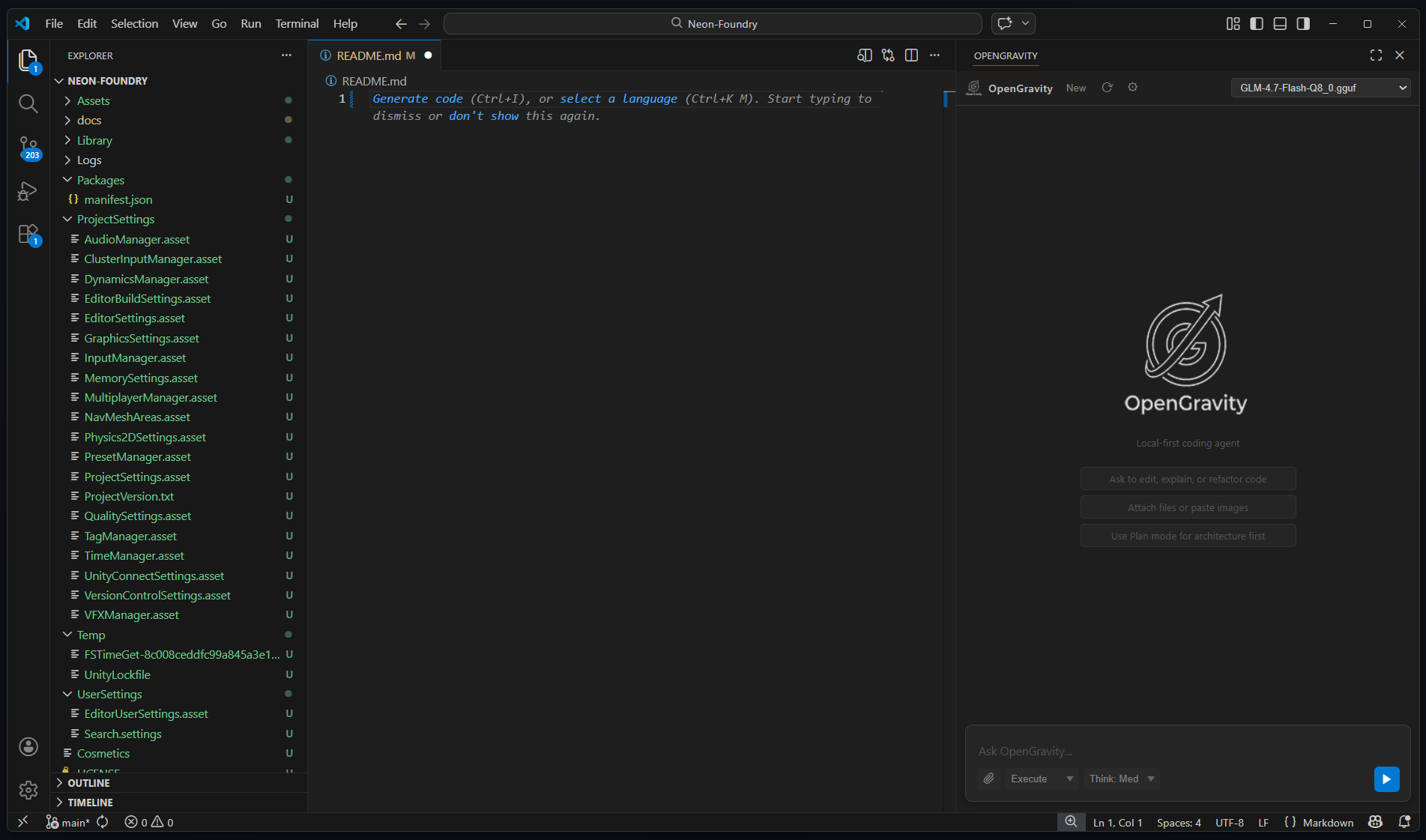
Task: Collapse the Packages folder
Action: [100, 180]
